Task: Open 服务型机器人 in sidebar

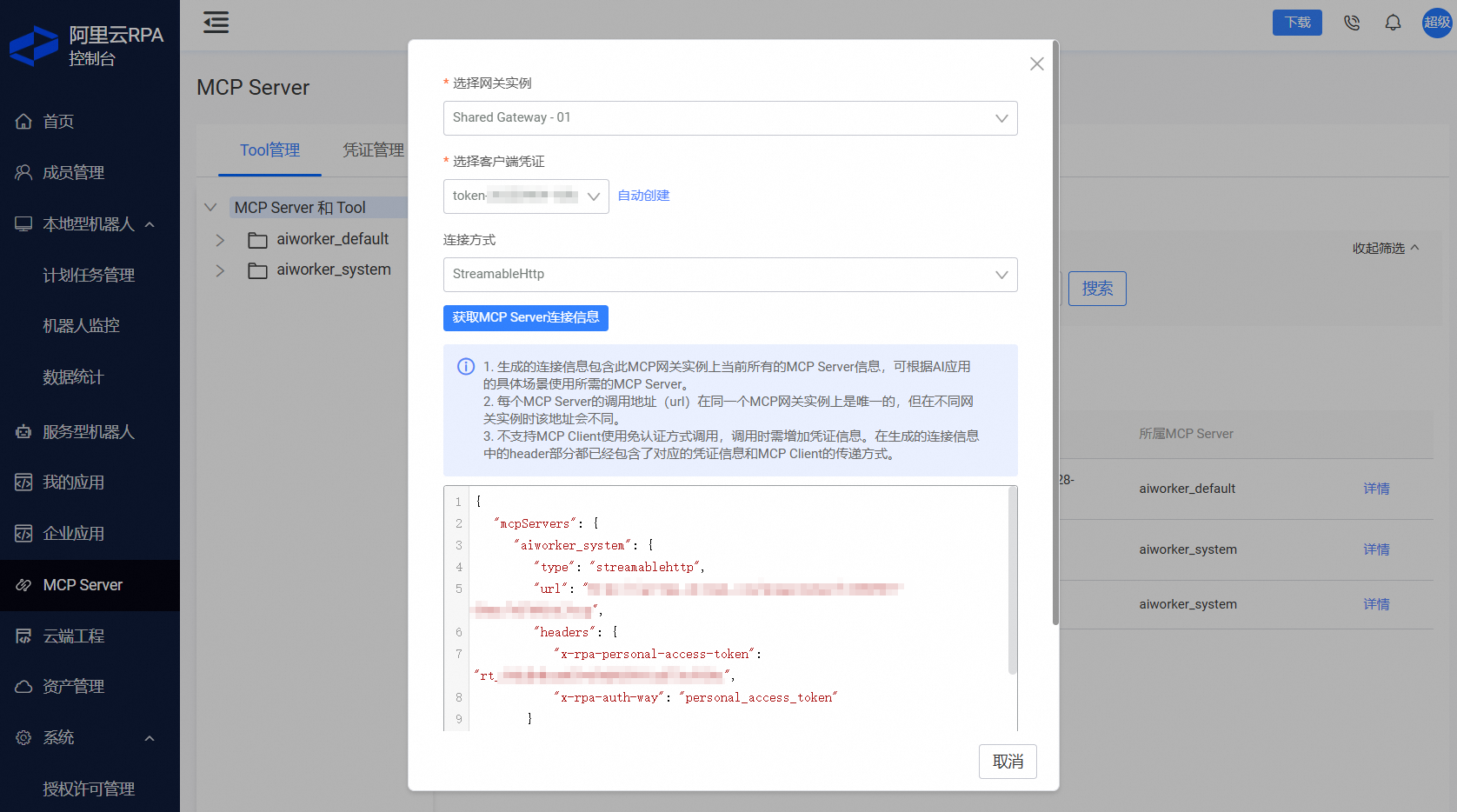Action: point(90,432)
